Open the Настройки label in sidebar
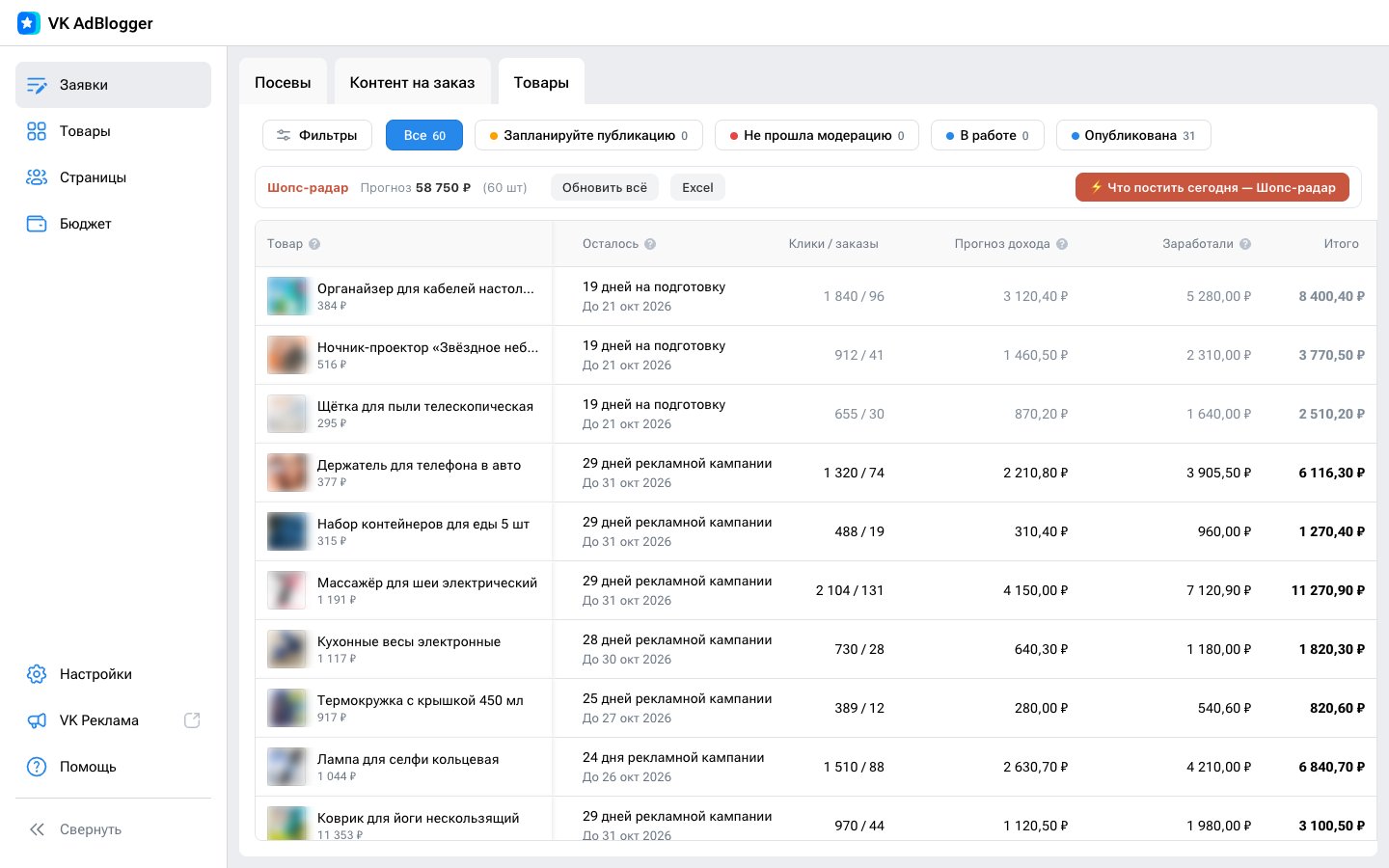Screen dimensions: 1389x868 pos(95,674)
